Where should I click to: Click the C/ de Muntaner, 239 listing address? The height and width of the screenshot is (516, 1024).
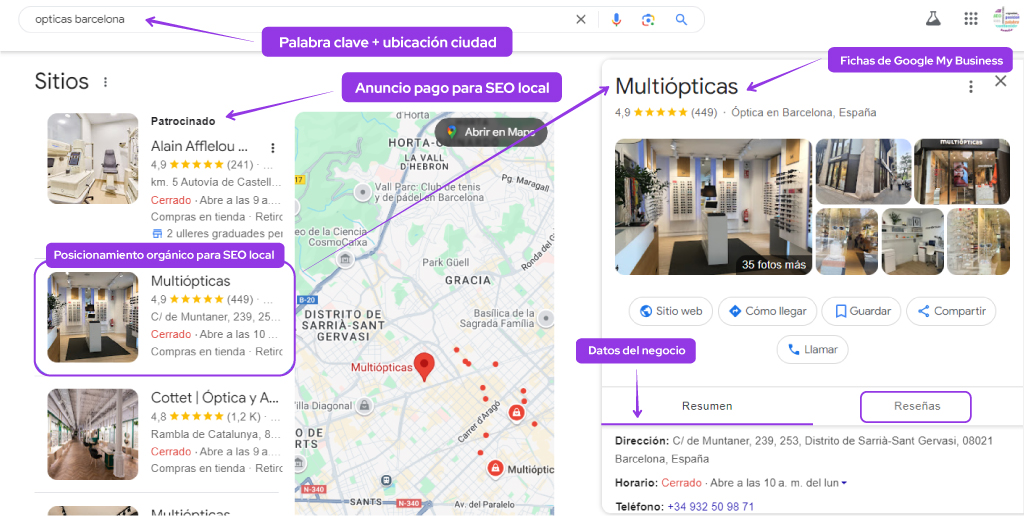tap(216, 317)
